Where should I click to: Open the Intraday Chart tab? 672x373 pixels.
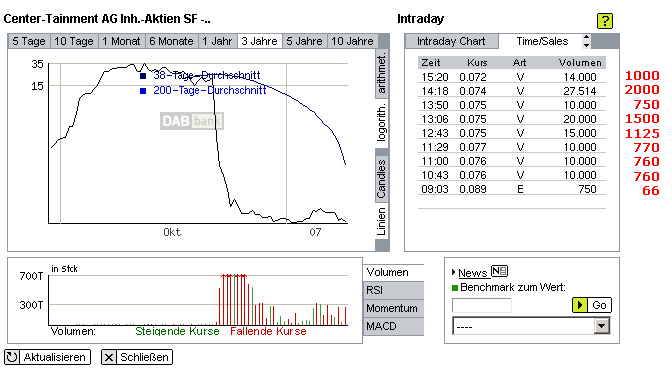pyautogui.click(x=451, y=41)
